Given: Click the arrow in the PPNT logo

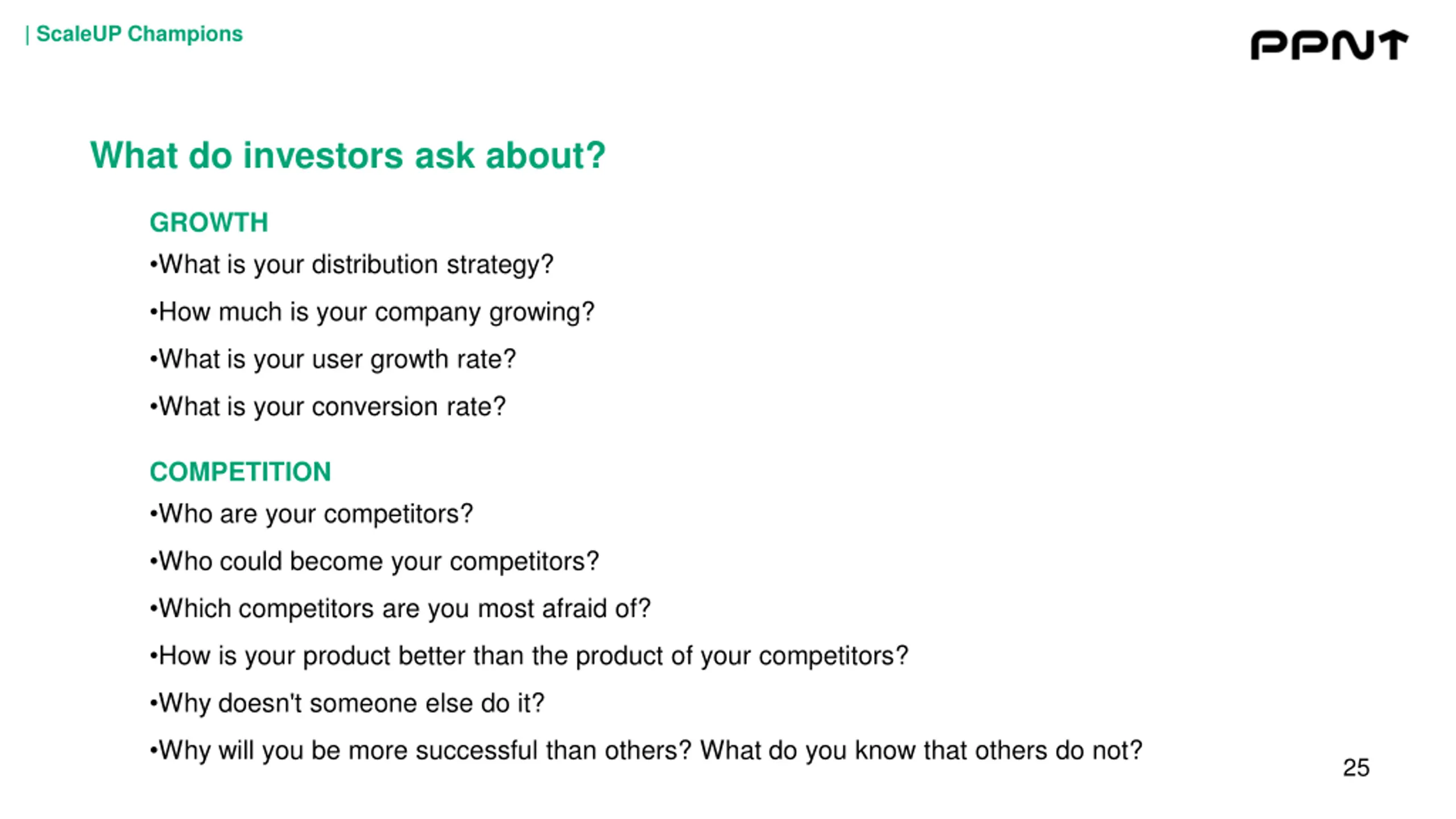Looking at the screenshot, I should pos(1392,45).
